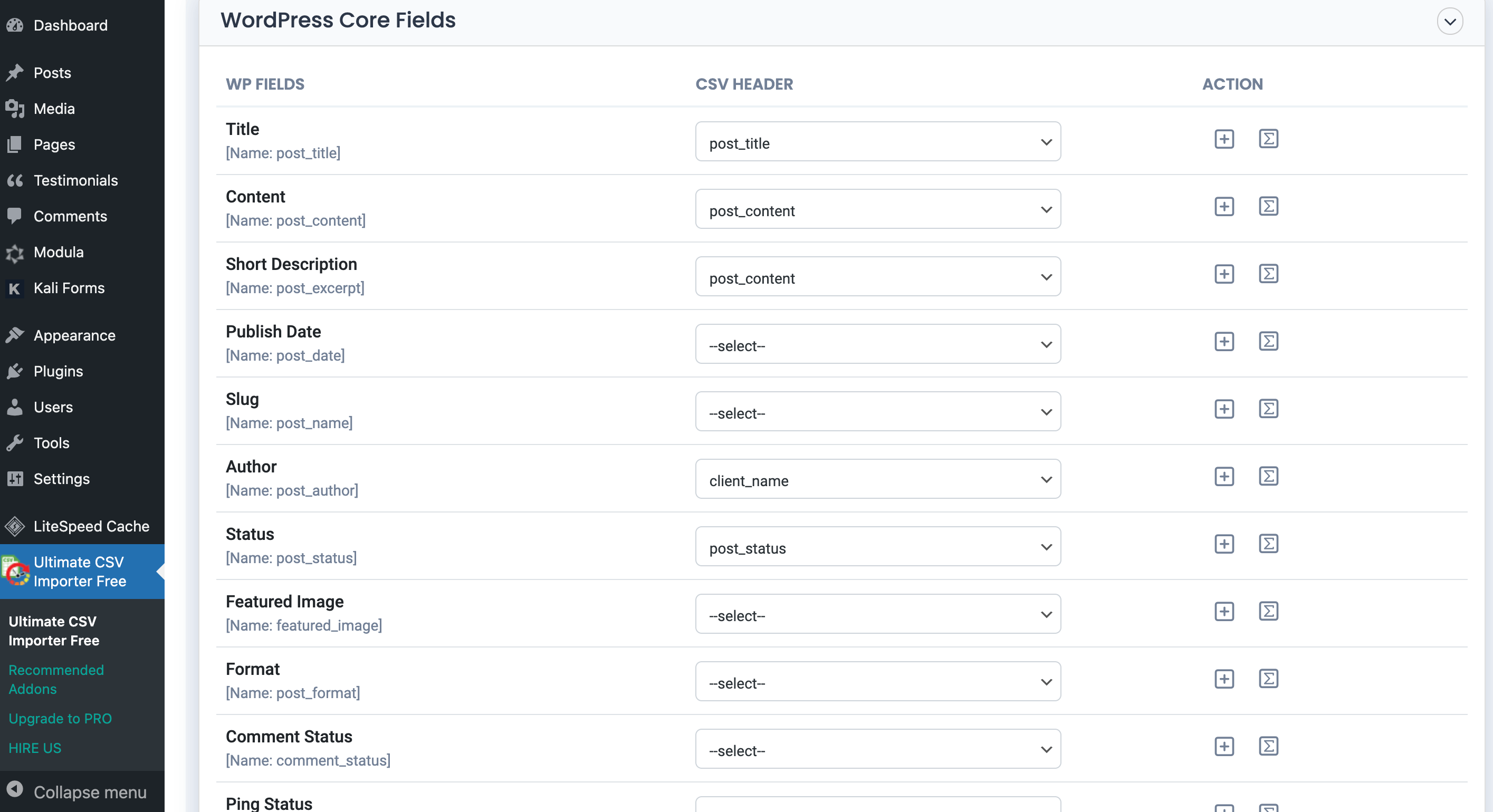
Task: Select client_name in Author dropdown
Action: coord(879,480)
